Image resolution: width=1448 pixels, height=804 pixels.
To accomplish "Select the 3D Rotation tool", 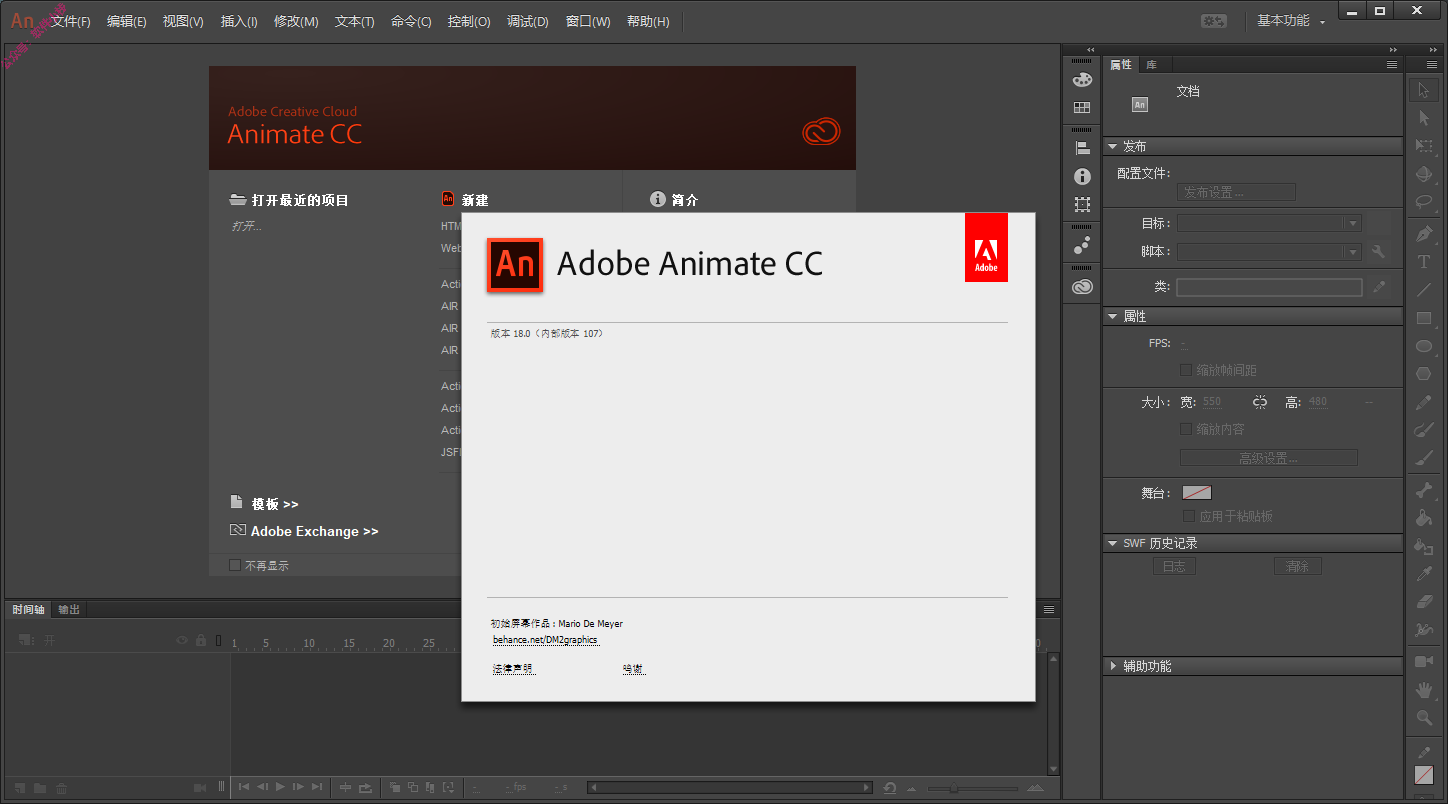I will 1424,173.
